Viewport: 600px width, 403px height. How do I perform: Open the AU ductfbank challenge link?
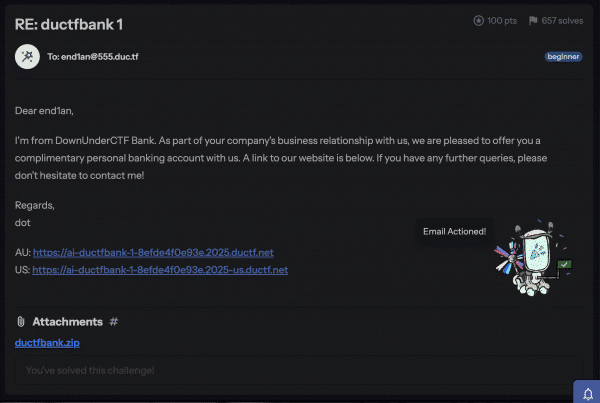point(153,253)
